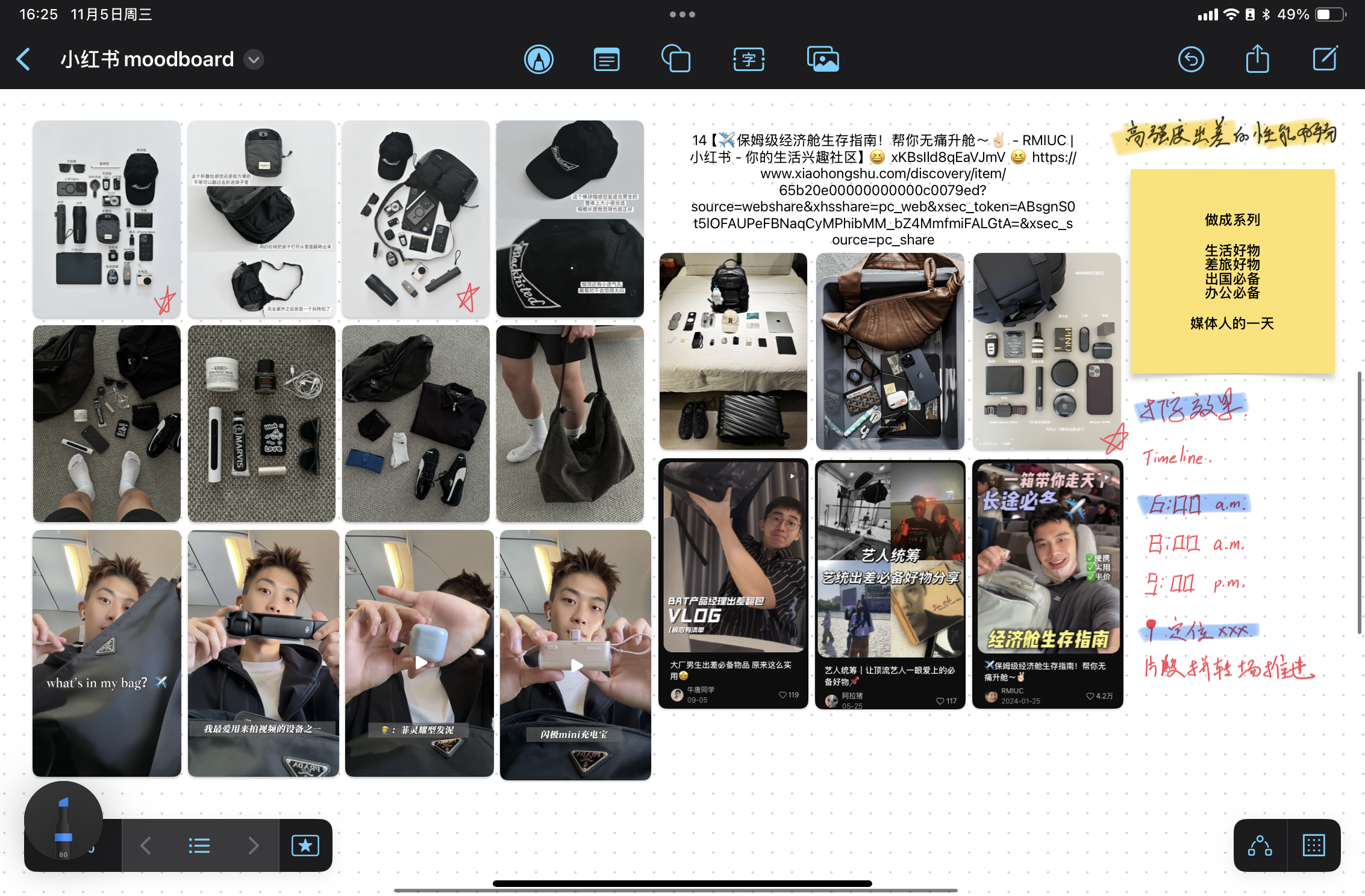The image size is (1365, 896).
Task: Open the connector lines diagram option
Action: tap(1260, 845)
